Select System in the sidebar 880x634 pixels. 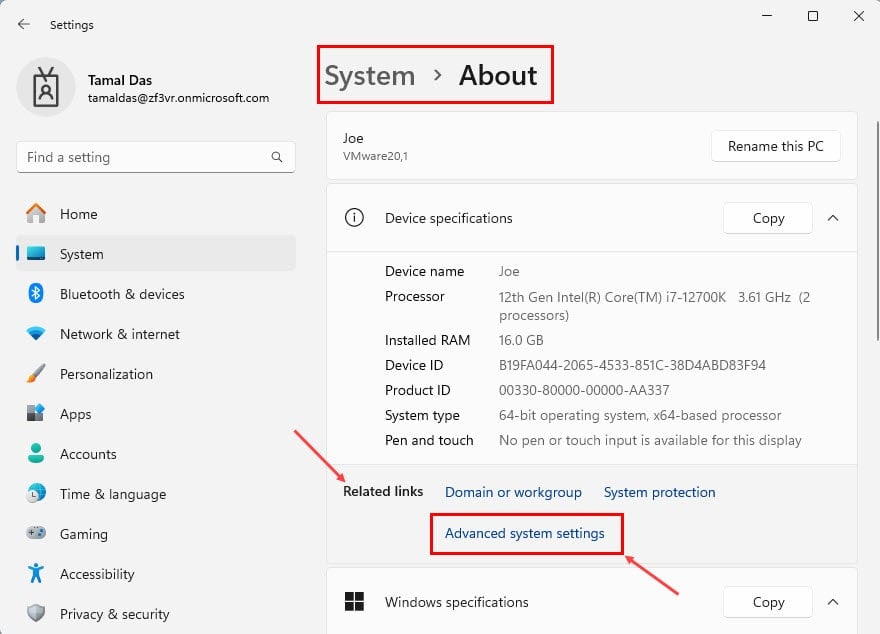pos(155,254)
